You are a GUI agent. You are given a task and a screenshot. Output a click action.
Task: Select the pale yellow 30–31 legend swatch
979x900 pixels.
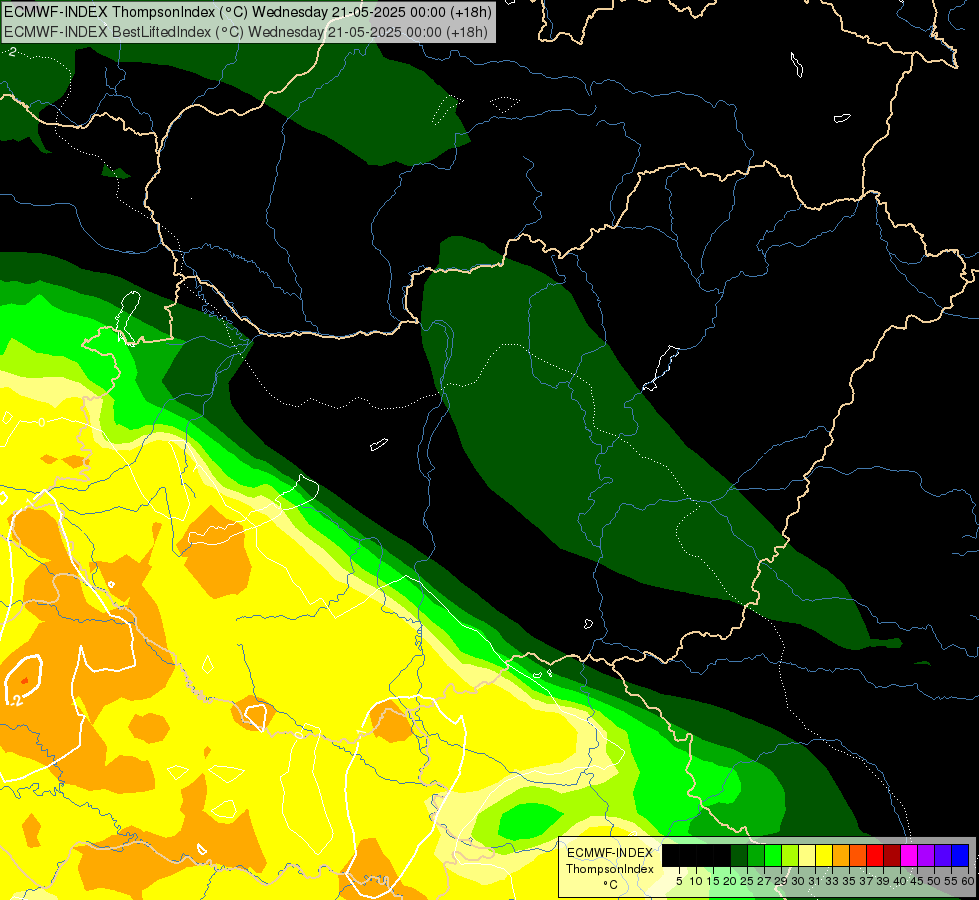(x=807, y=855)
